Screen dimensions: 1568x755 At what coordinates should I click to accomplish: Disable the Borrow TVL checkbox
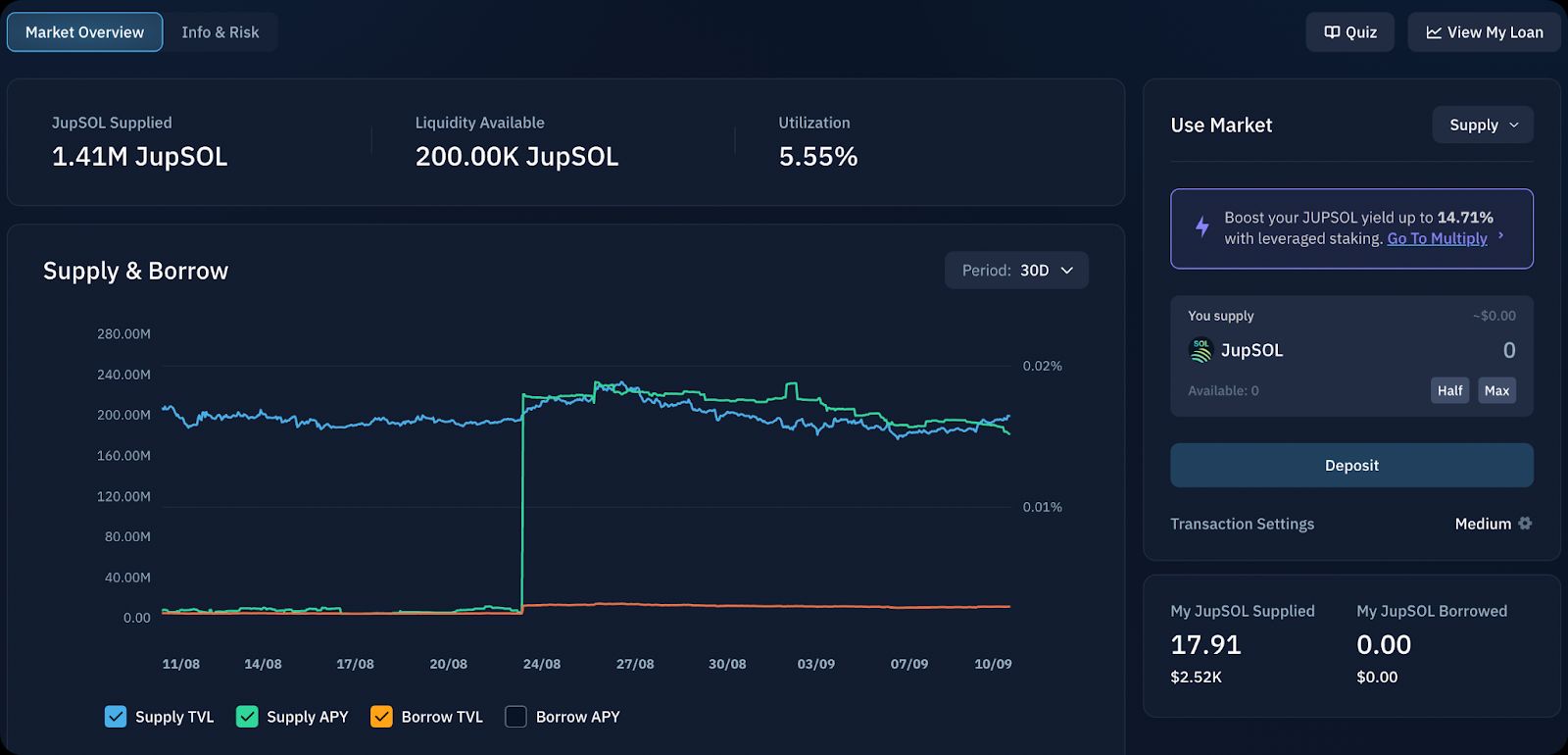coord(381,717)
